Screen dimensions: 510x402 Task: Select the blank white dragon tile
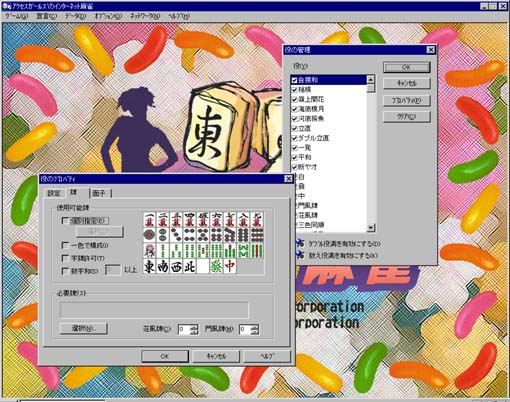click(203, 266)
